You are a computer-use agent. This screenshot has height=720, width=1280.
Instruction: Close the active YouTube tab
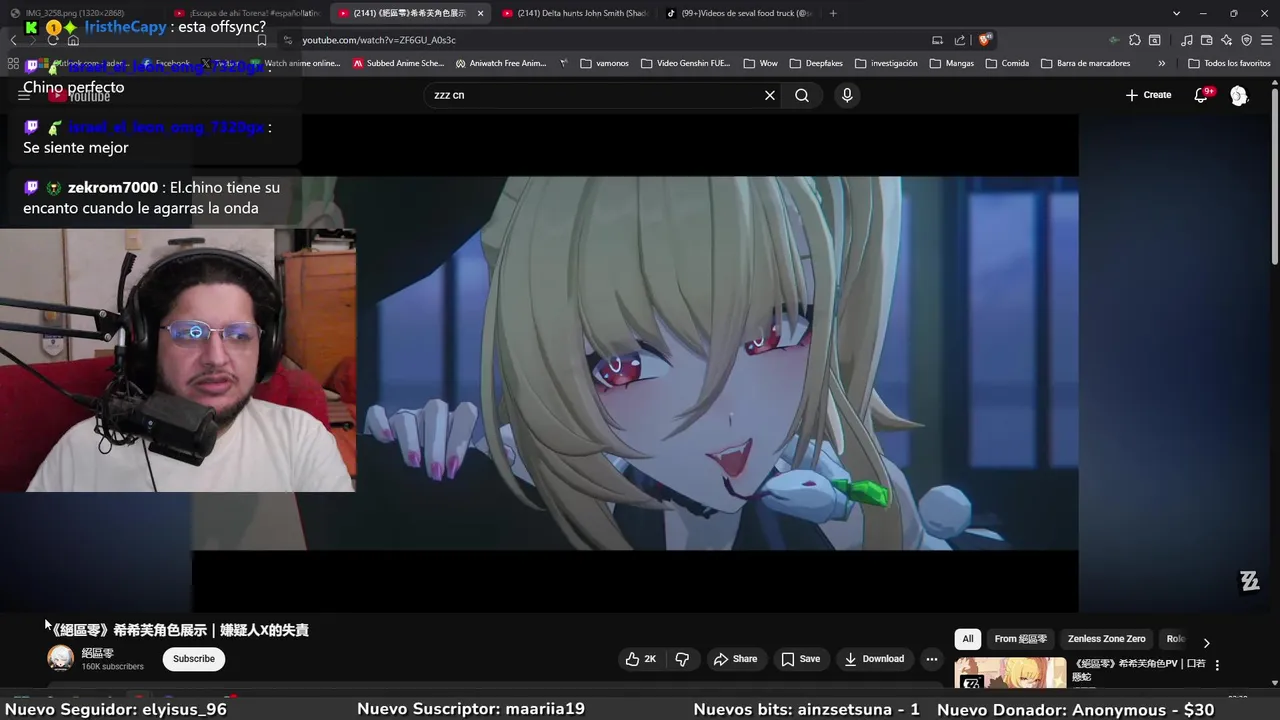tap(481, 13)
